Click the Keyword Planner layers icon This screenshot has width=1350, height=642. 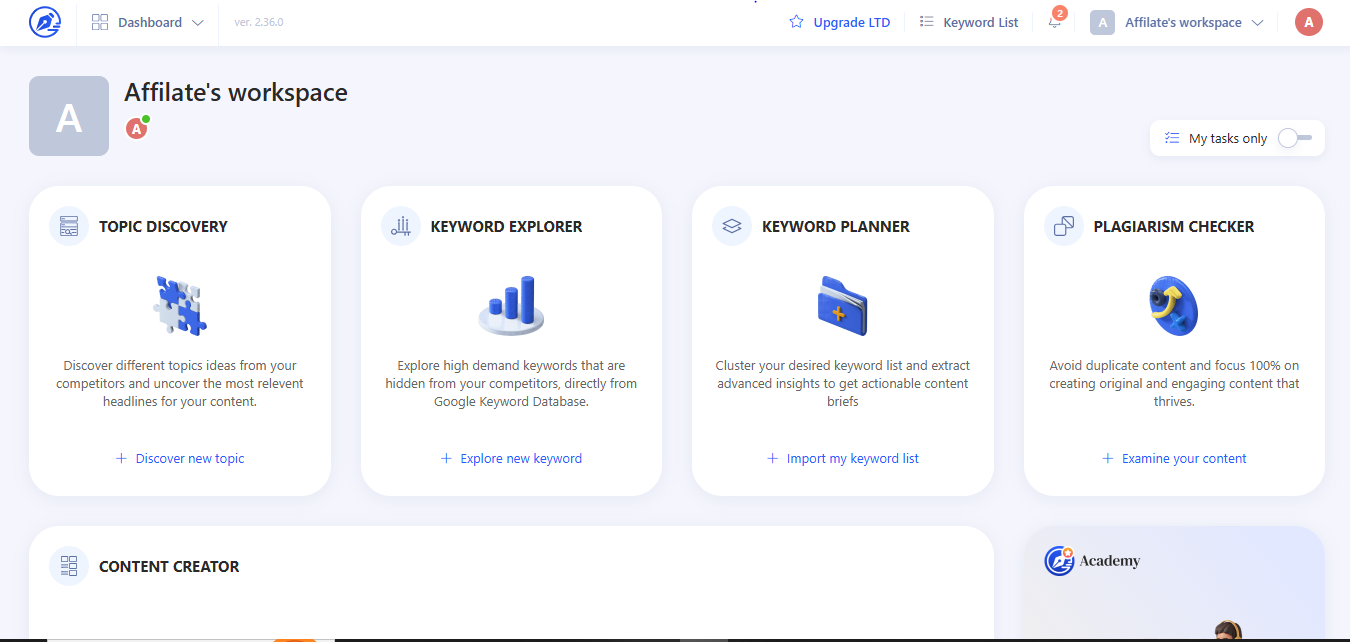[x=732, y=226]
